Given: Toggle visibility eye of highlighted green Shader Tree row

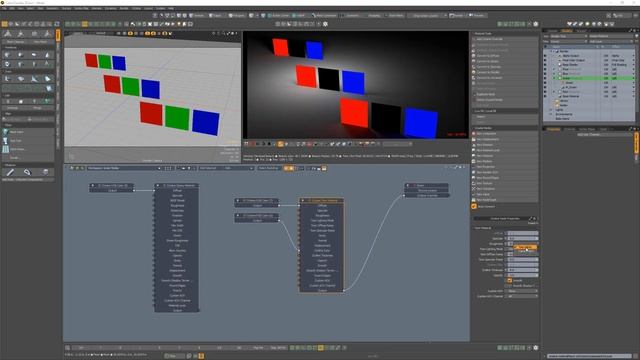Looking at the screenshot, I should click(x=545, y=78).
